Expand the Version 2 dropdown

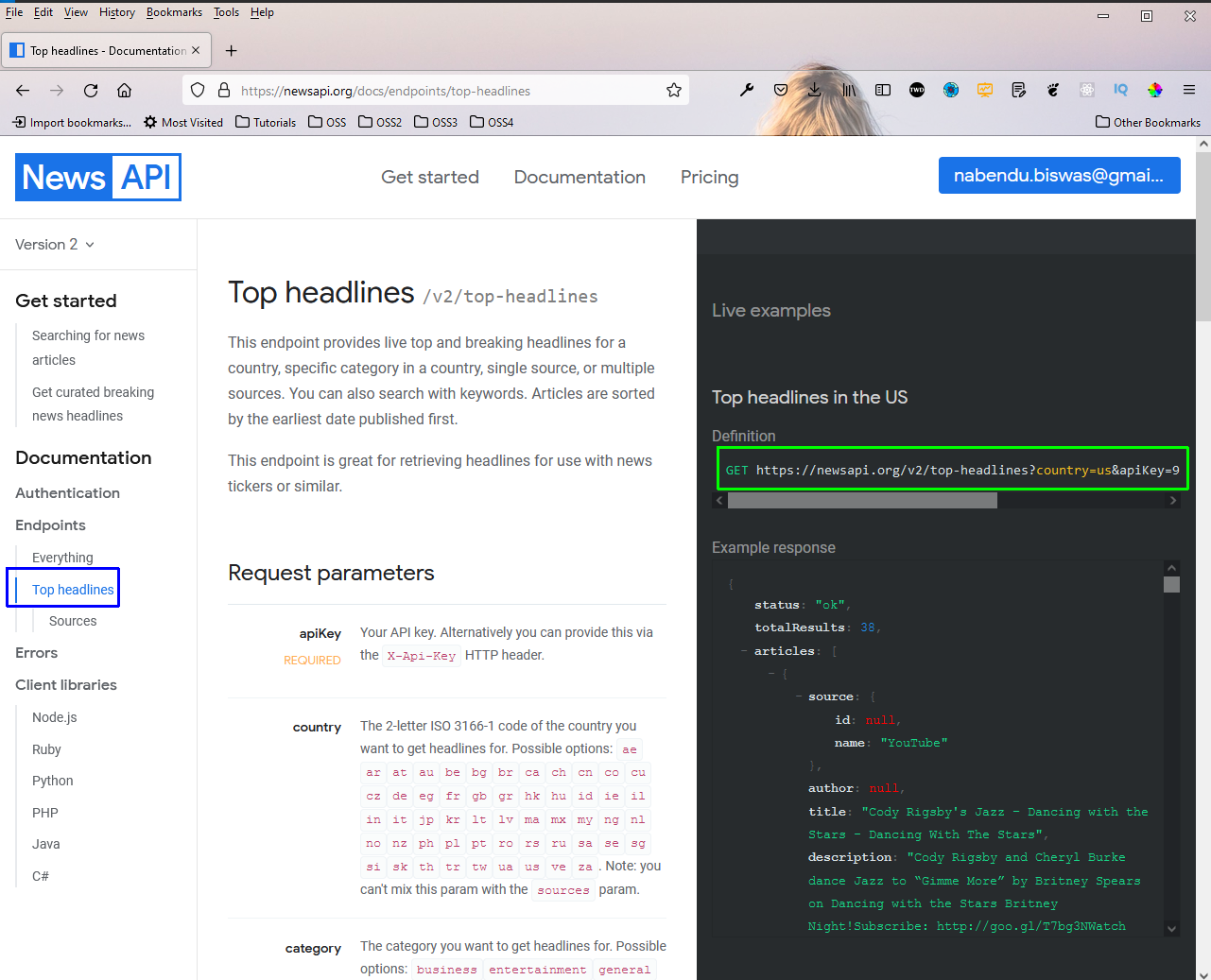(x=55, y=244)
